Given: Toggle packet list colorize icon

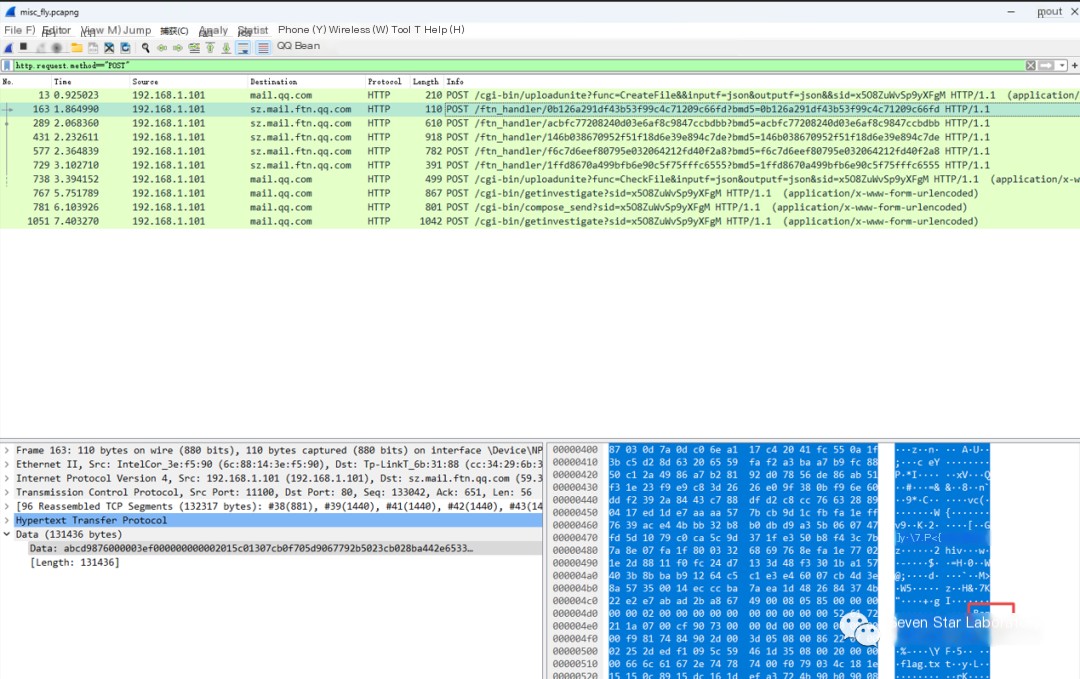Looking at the screenshot, I should click(x=263, y=48).
